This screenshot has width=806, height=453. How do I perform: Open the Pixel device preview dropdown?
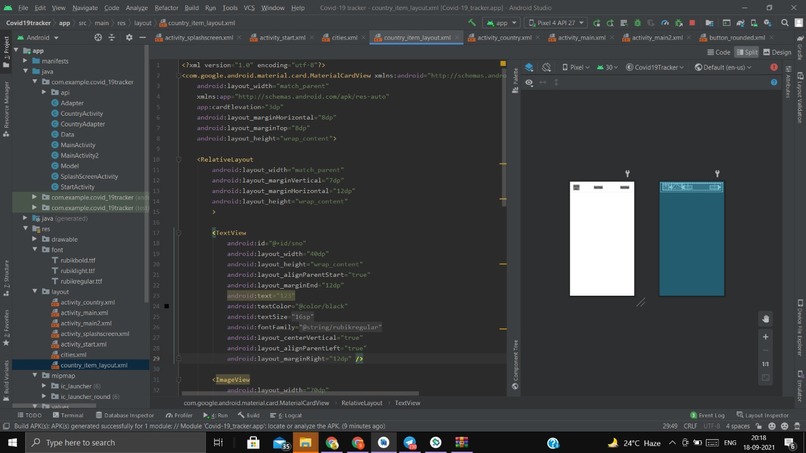(575, 67)
